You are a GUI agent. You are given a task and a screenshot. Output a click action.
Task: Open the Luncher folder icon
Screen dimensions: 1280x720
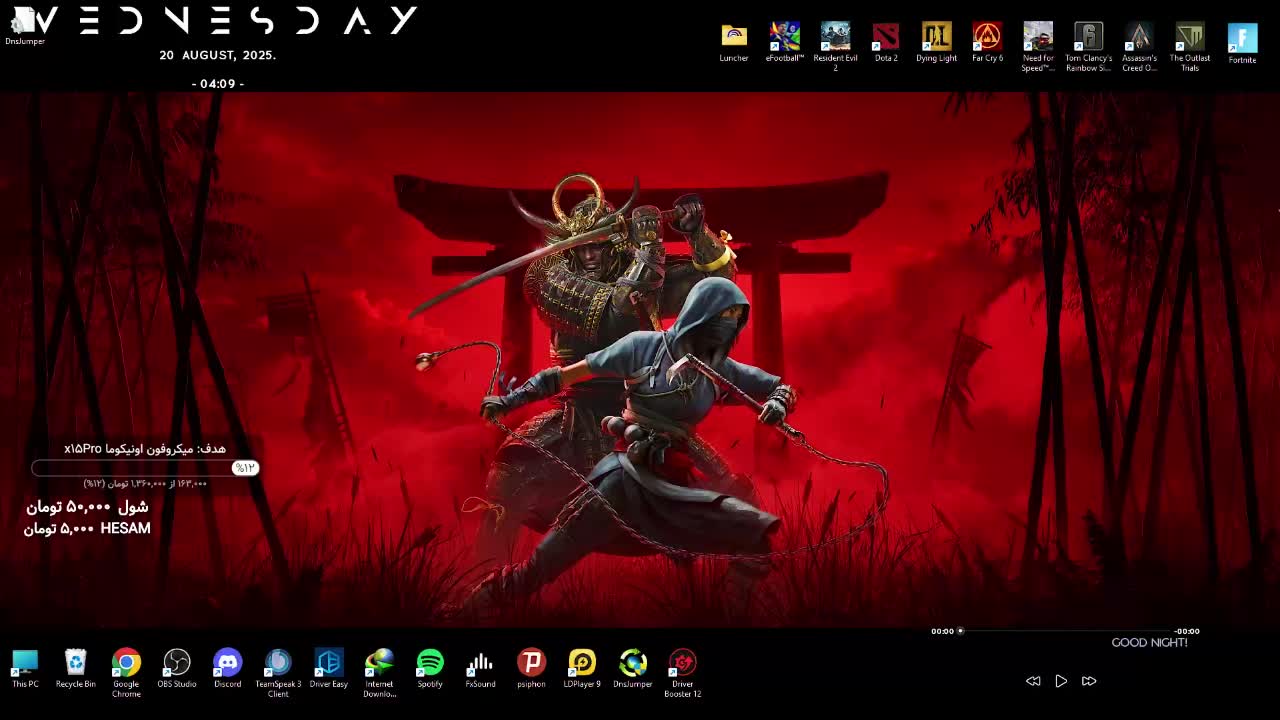[x=734, y=42]
